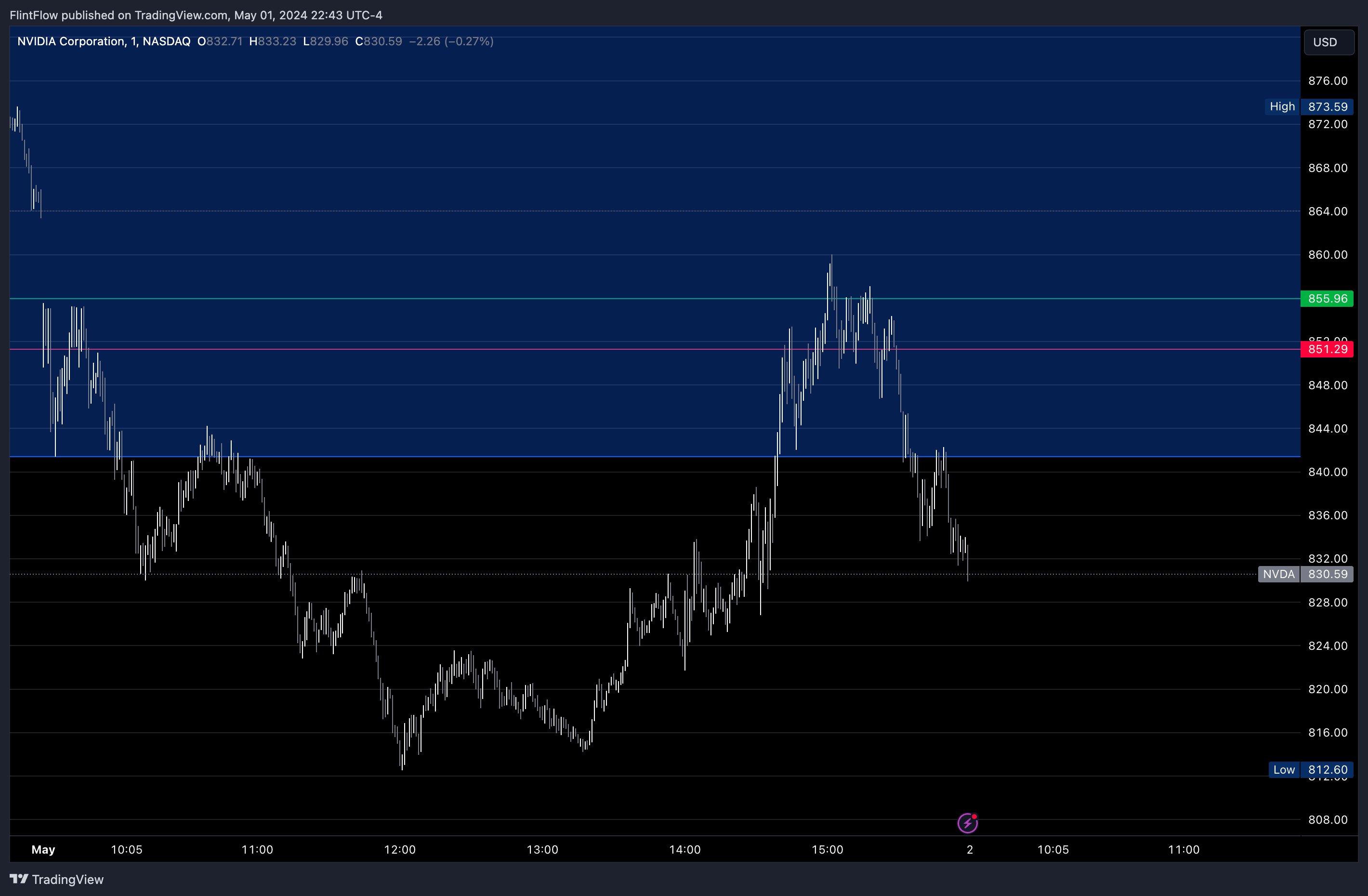
Task: Click the 860.00 price axis label
Action: [x=1328, y=255]
